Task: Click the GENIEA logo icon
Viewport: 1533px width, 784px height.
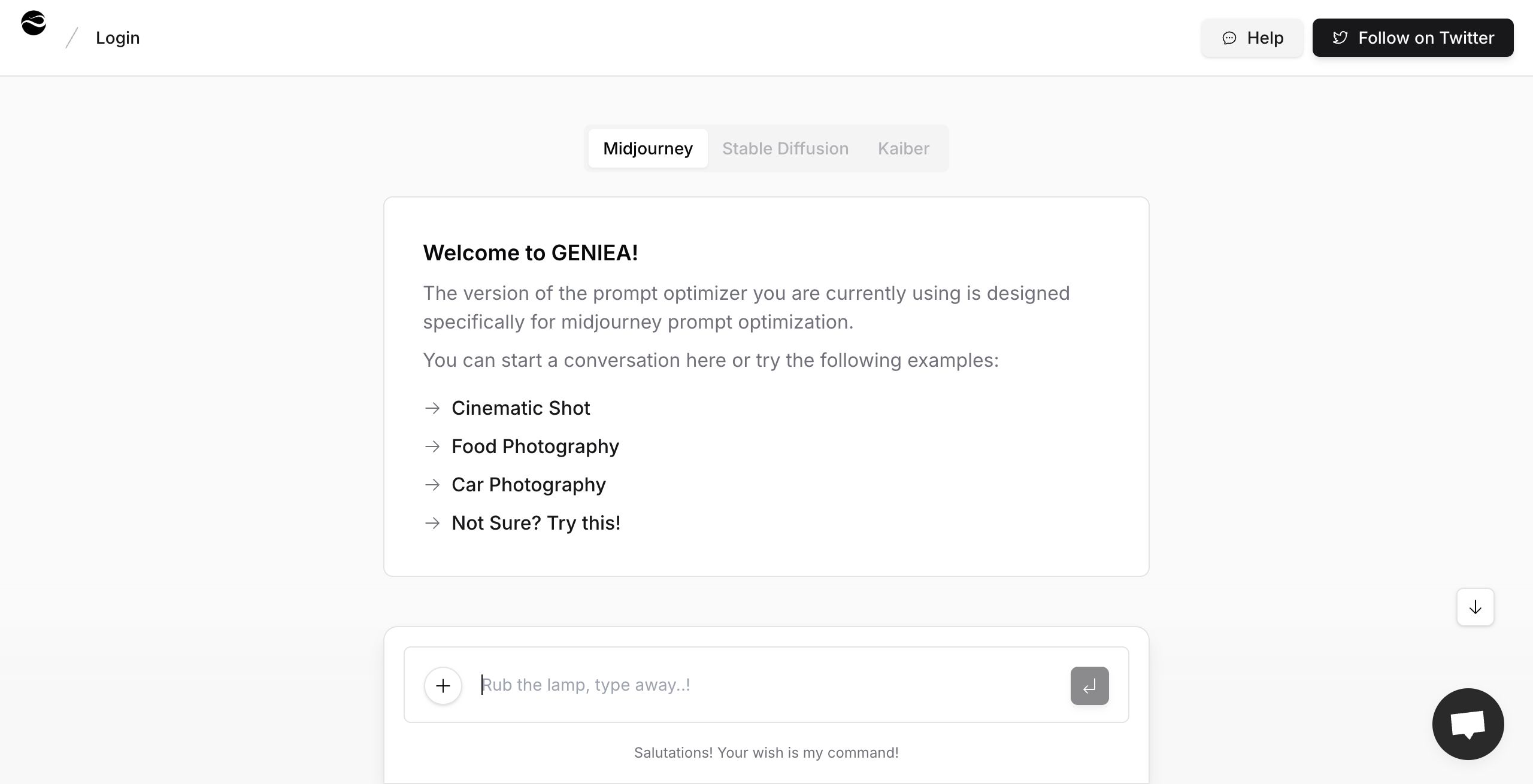Action: coord(34,24)
